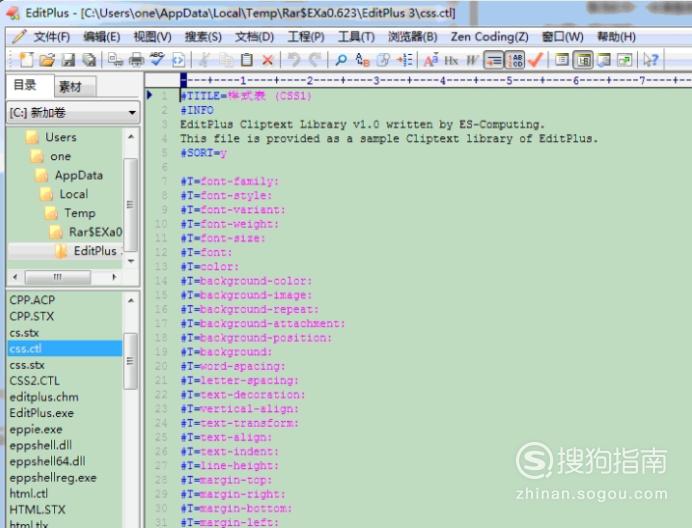Open a file with the folder icon
The height and width of the screenshot is (528, 692).
(47, 60)
